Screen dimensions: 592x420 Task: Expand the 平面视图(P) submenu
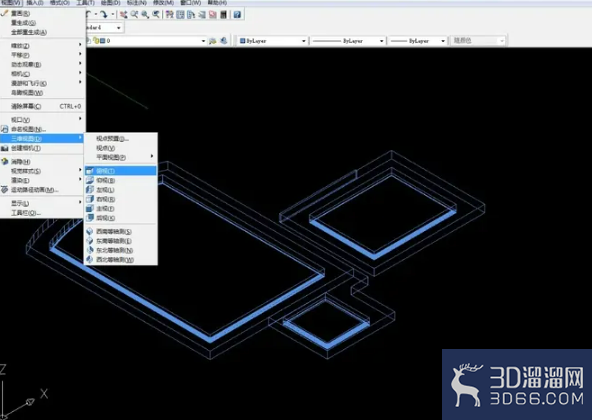click(121, 157)
